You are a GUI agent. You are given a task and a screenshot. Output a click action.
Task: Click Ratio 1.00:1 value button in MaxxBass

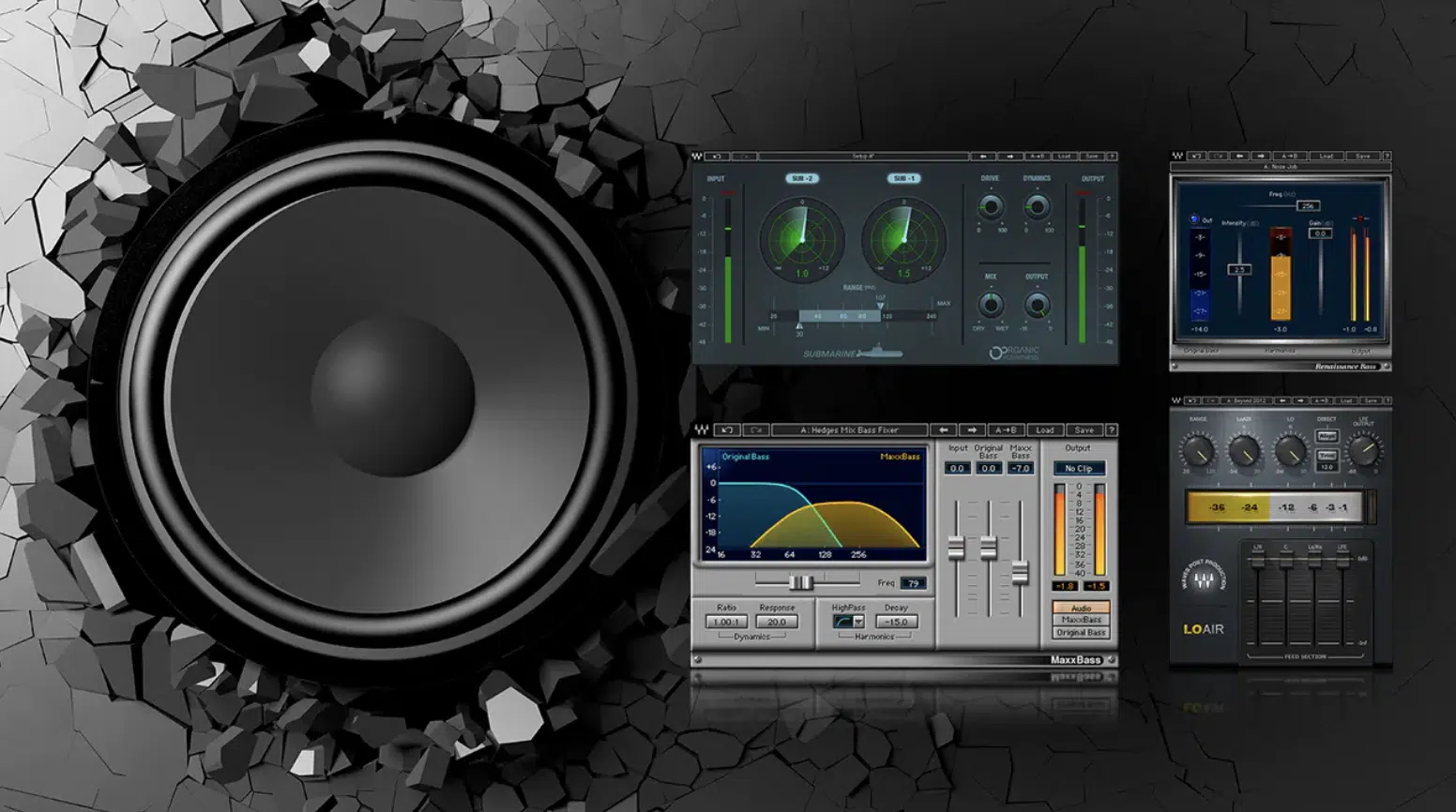[726, 622]
